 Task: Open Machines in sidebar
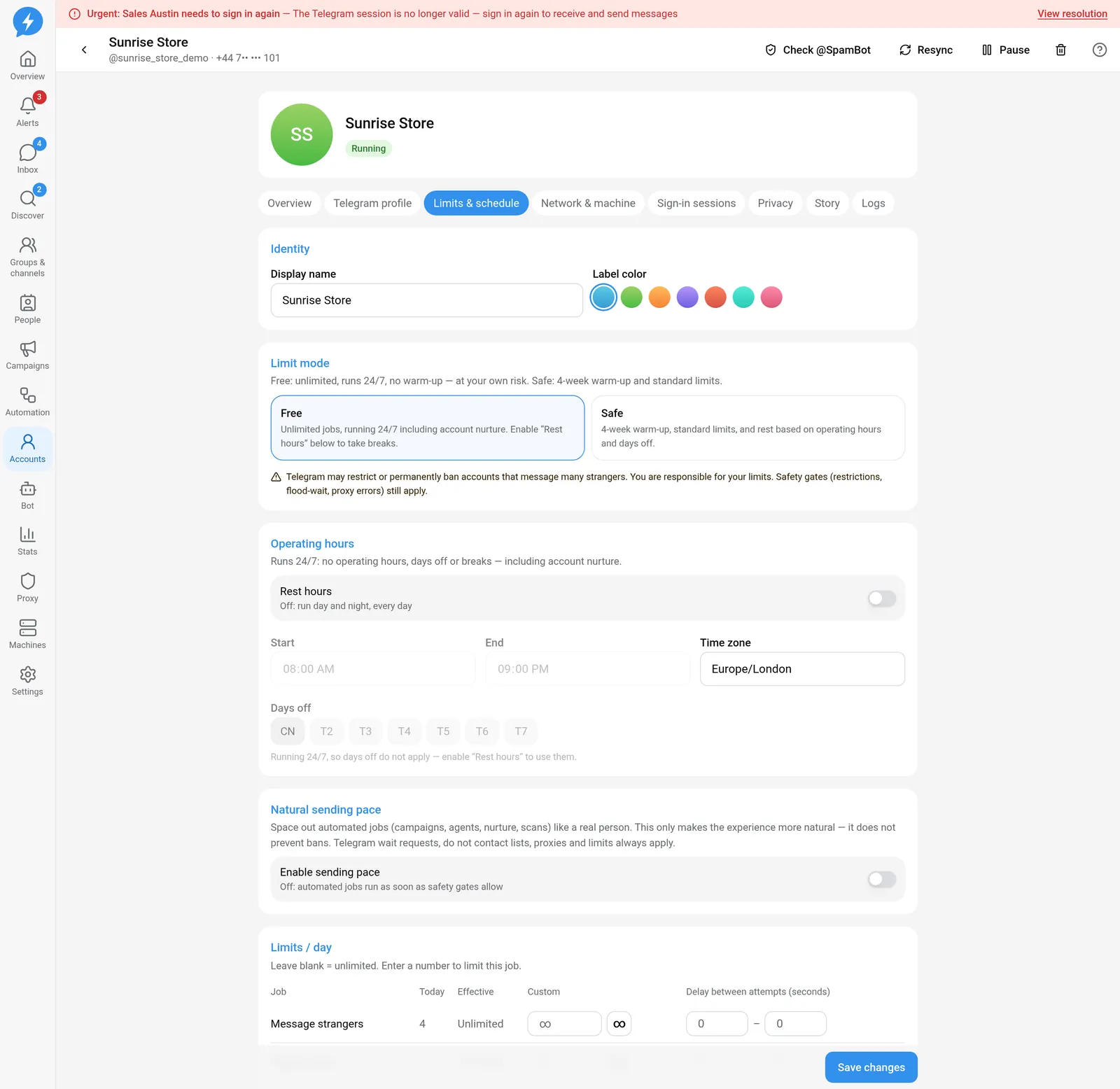tap(27, 635)
